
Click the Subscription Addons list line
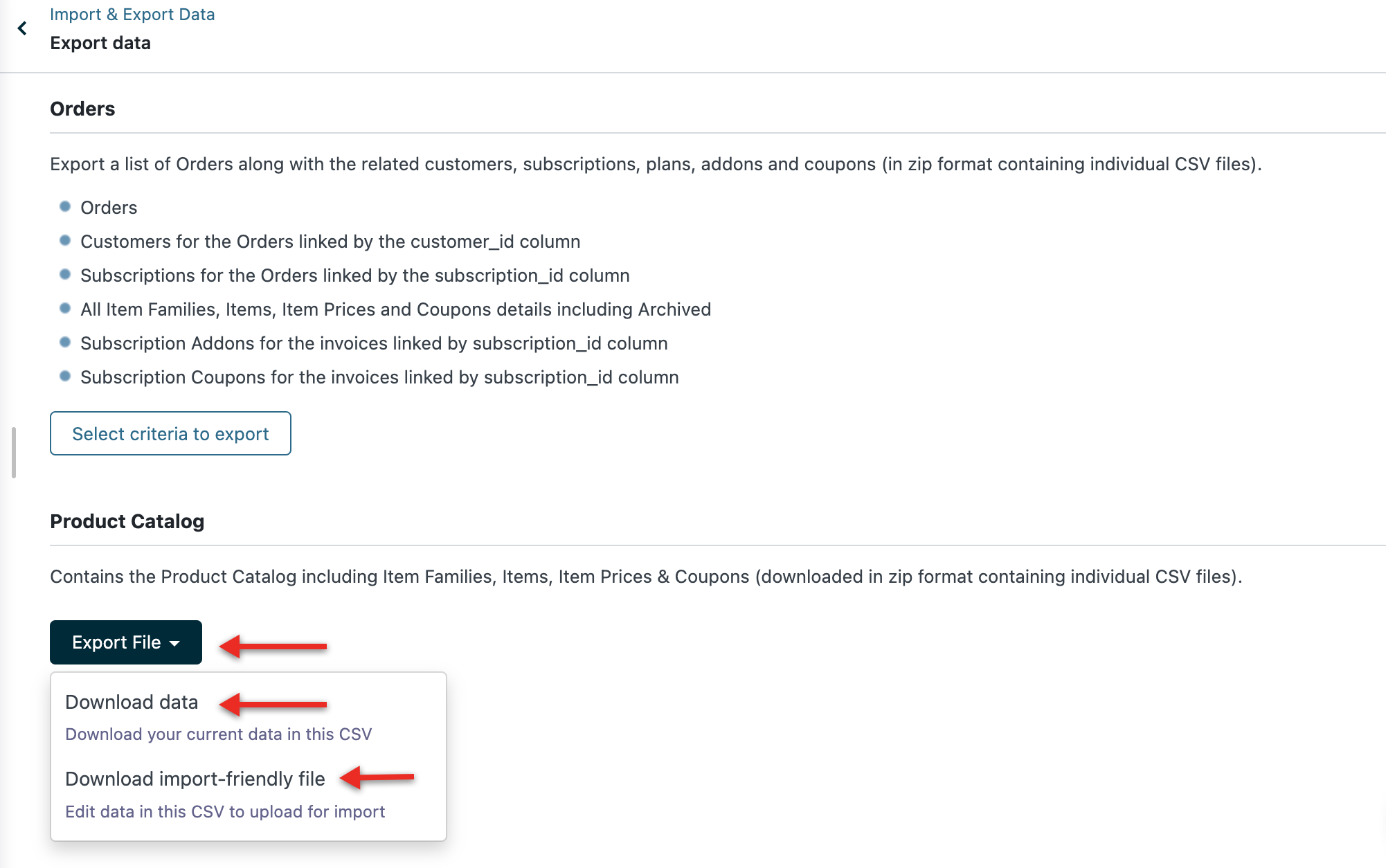pyautogui.click(x=374, y=343)
